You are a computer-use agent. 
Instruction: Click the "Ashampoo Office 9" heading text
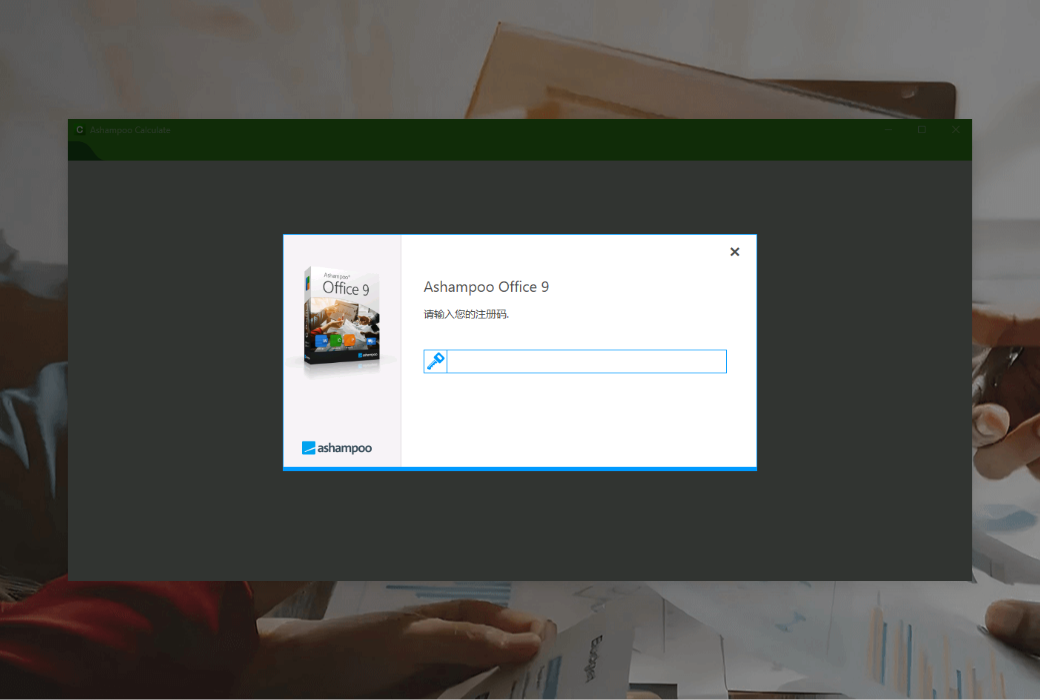pos(486,287)
